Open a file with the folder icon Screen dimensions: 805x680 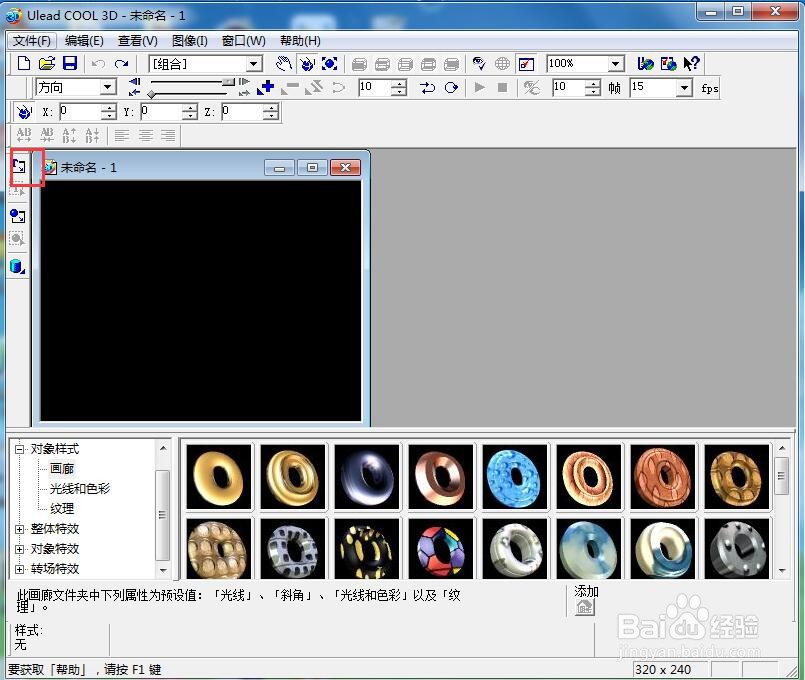47,64
